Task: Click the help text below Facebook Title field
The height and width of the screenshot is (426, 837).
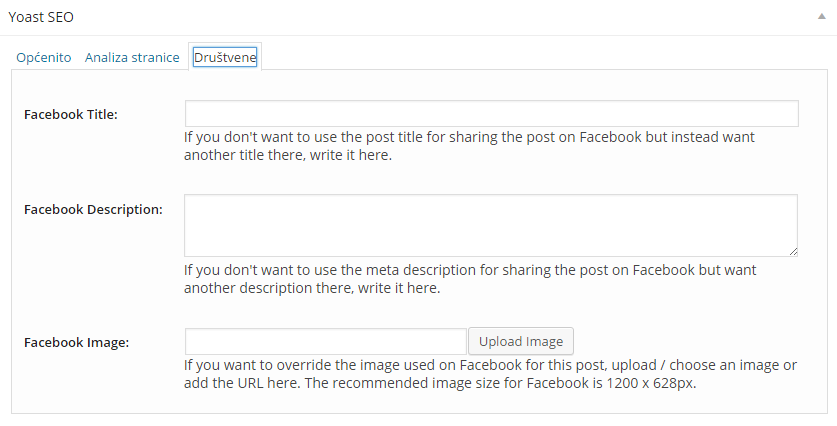Action: tap(469, 146)
